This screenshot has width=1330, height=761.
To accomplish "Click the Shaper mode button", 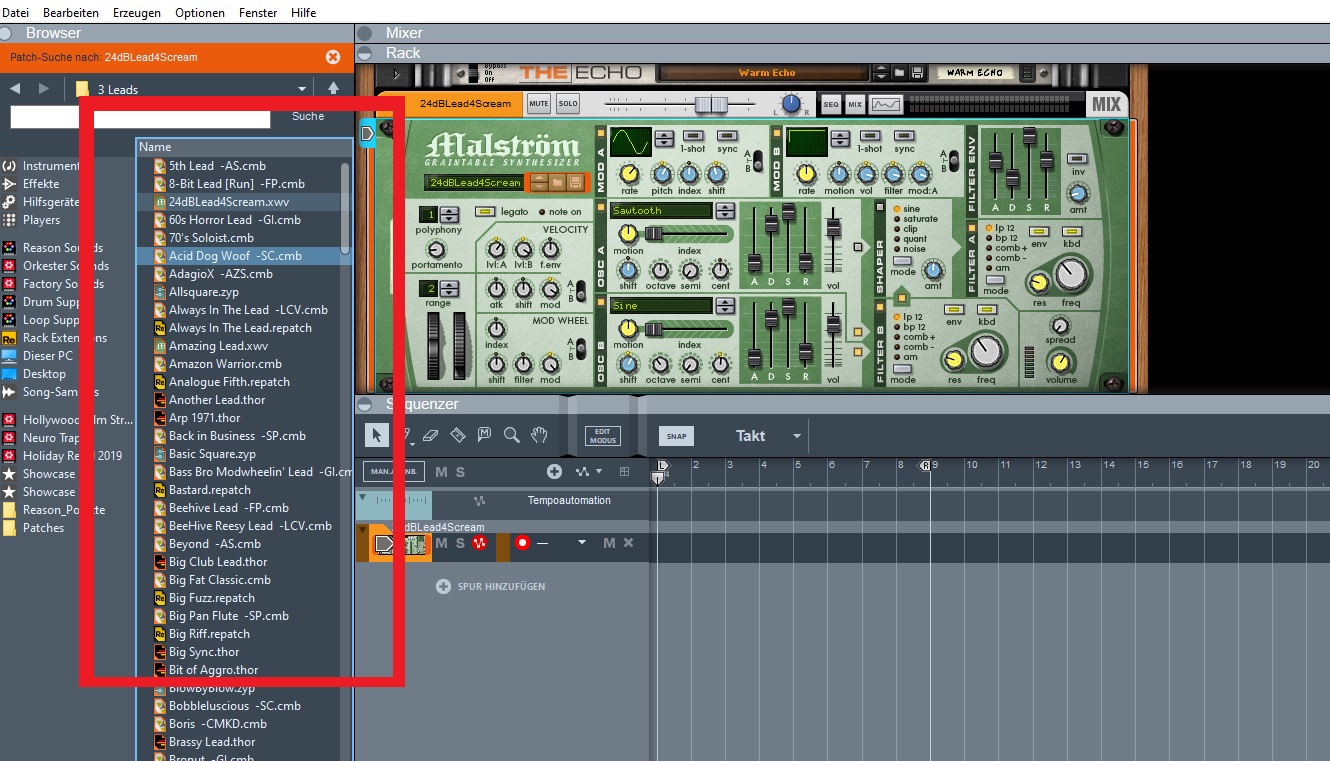I will pyautogui.click(x=903, y=260).
